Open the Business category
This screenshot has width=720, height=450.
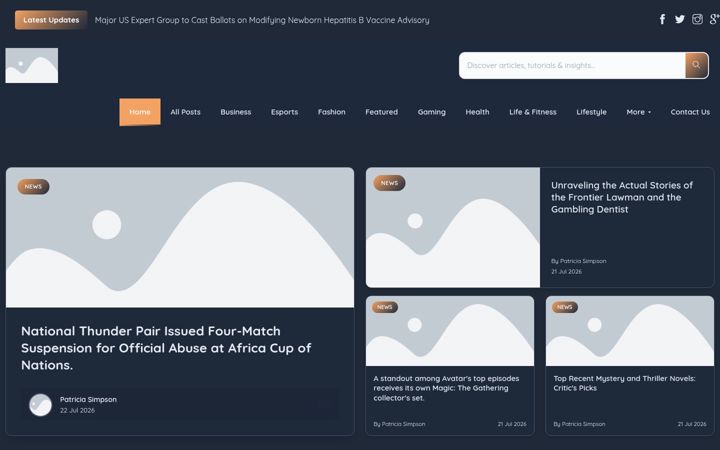(236, 112)
